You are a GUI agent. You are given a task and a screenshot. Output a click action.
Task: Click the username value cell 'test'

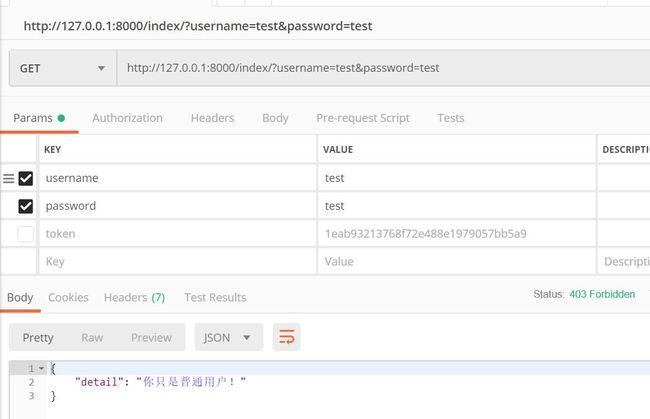pyautogui.click(x=457, y=178)
